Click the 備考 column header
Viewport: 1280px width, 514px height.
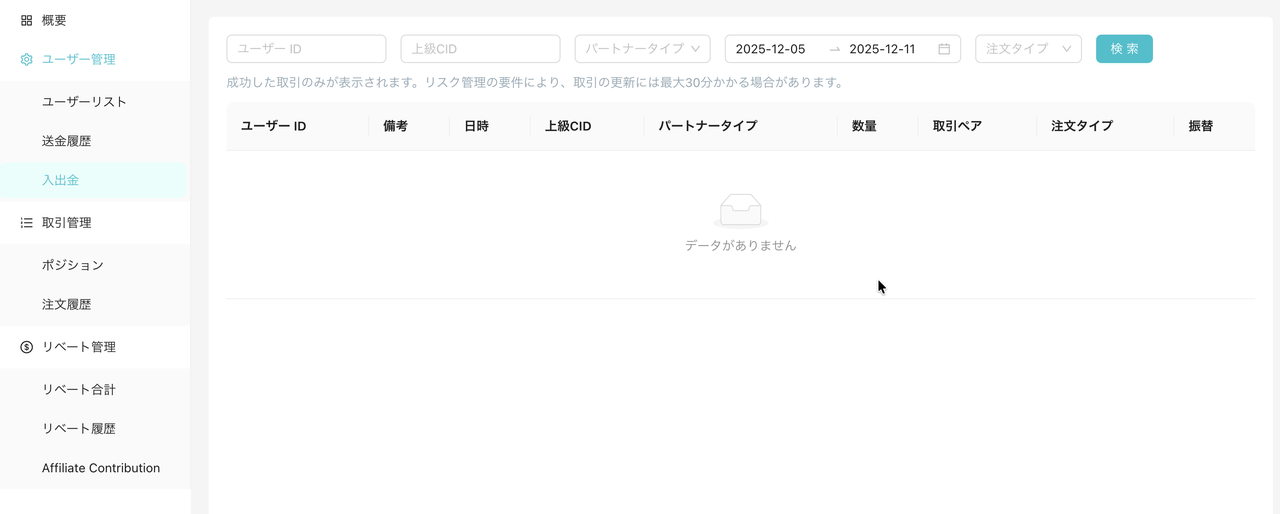click(x=395, y=127)
